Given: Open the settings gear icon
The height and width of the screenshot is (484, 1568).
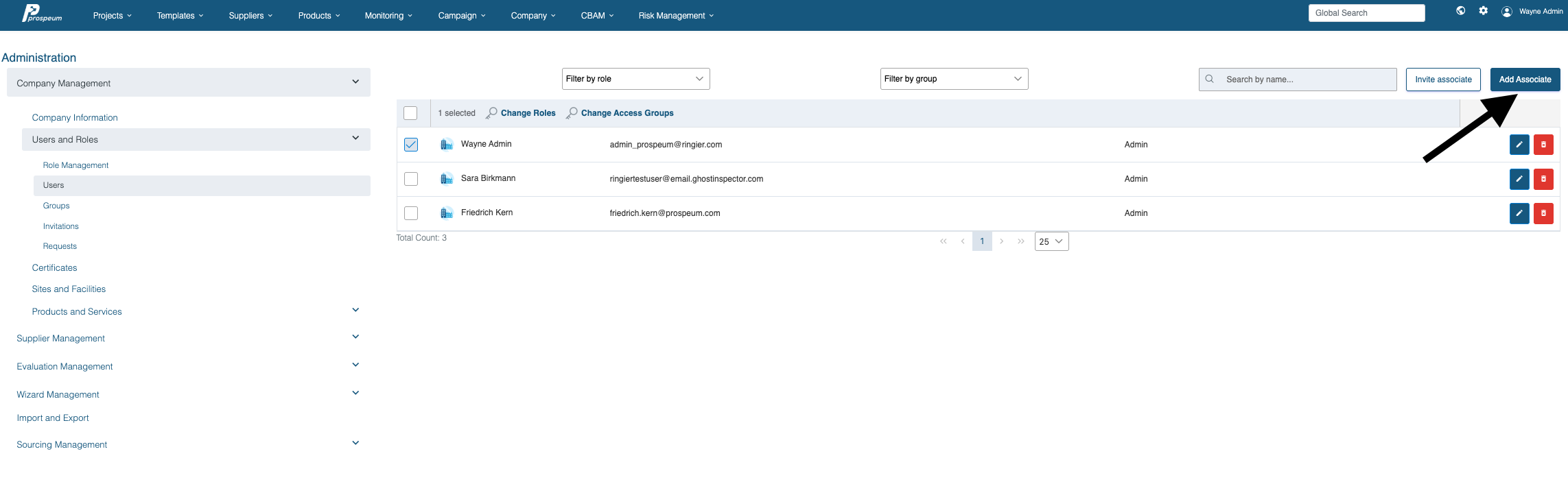Looking at the screenshot, I should (x=1484, y=10).
